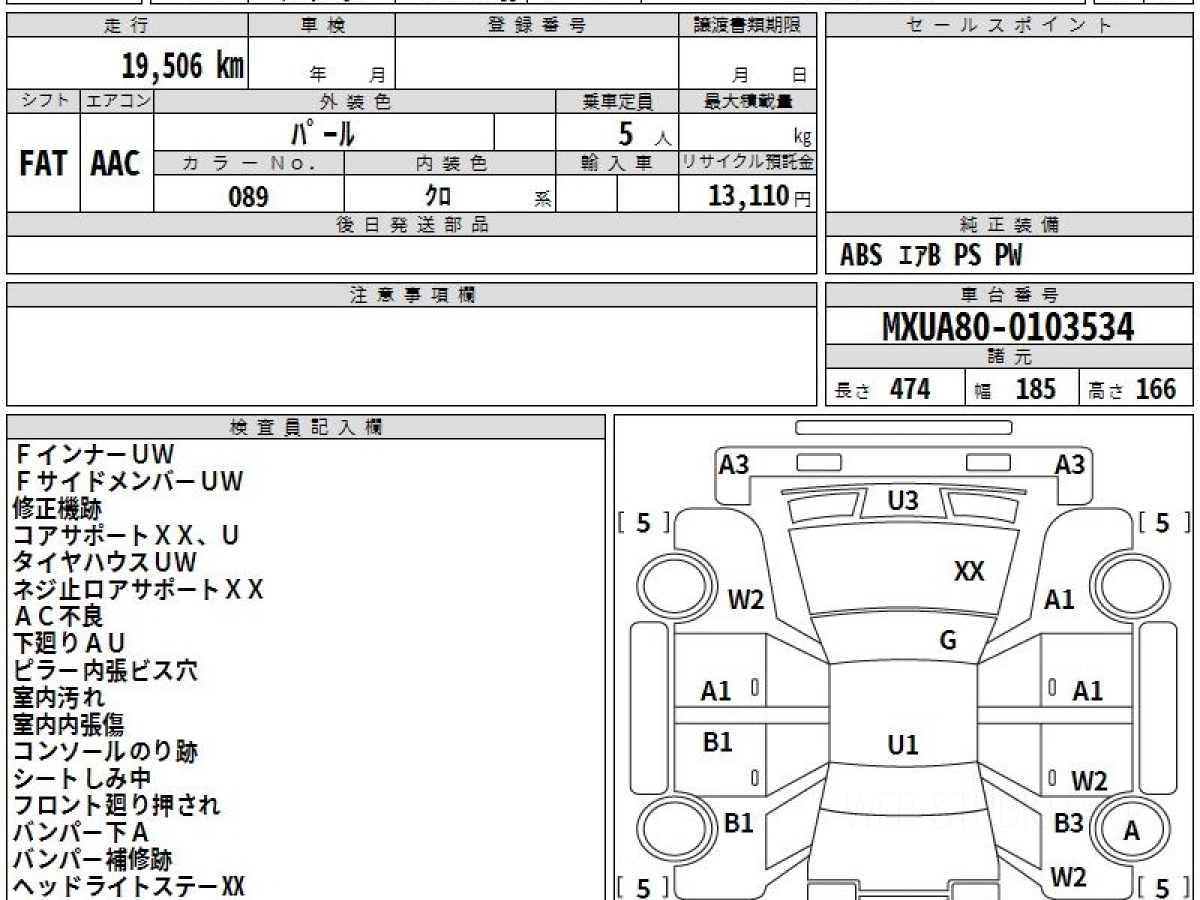
Task: Select the 注意事項欄 section header
Action: tap(412, 295)
